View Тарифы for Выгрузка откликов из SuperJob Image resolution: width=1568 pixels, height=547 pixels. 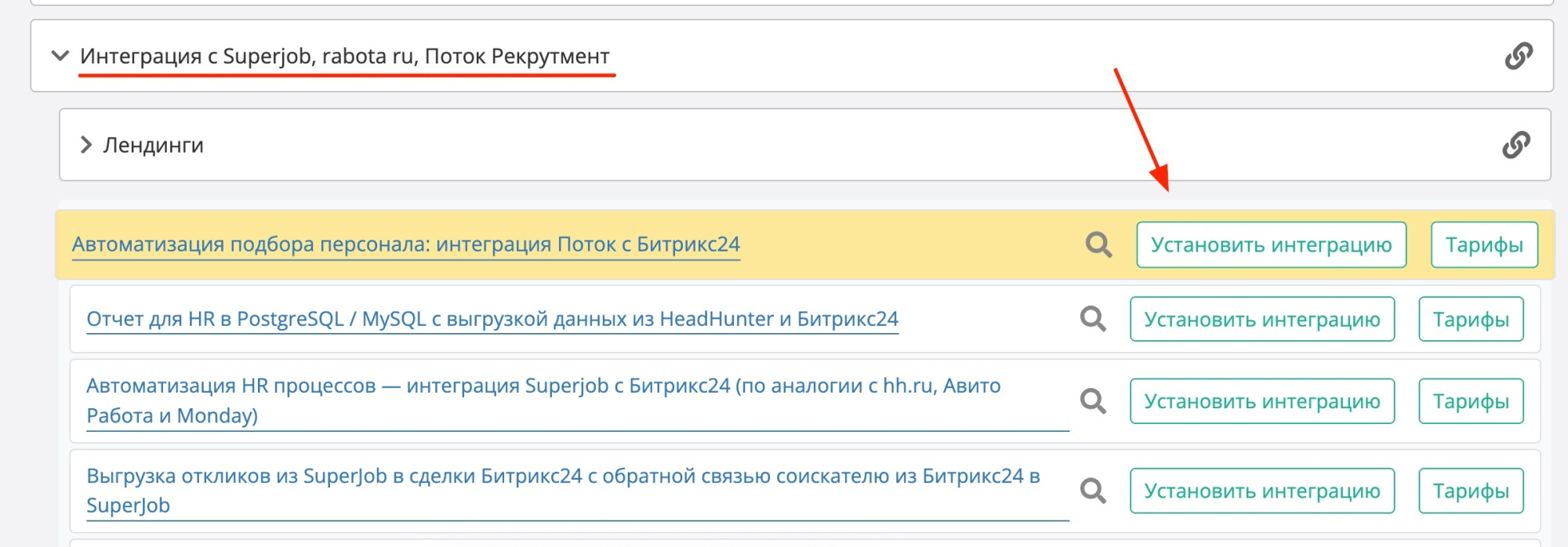point(1471,491)
